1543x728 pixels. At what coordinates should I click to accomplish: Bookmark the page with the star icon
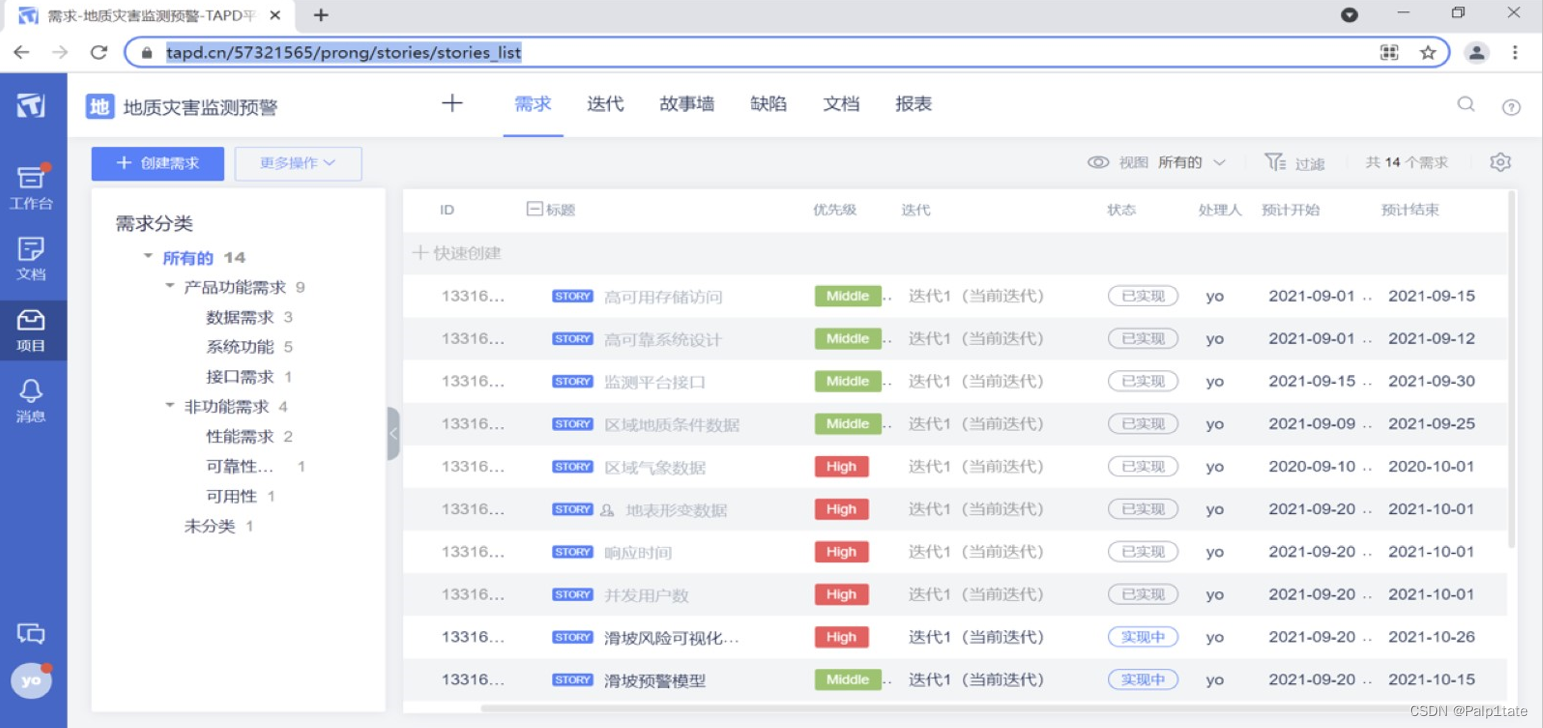coord(1428,52)
